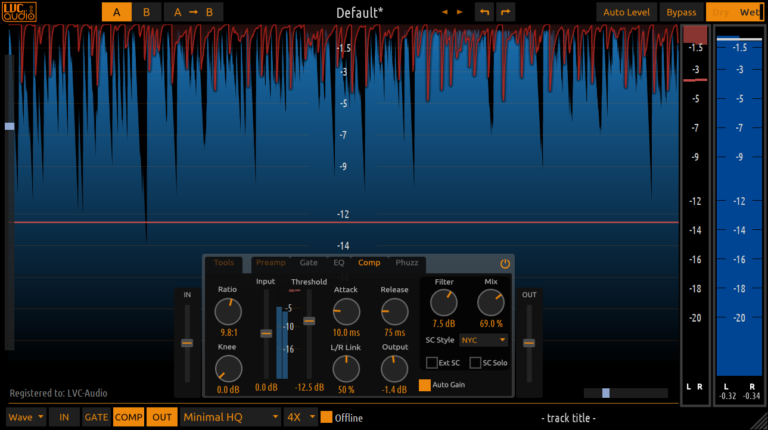Open the Phuzz tab
The width and height of the screenshot is (768, 430).
406,263
